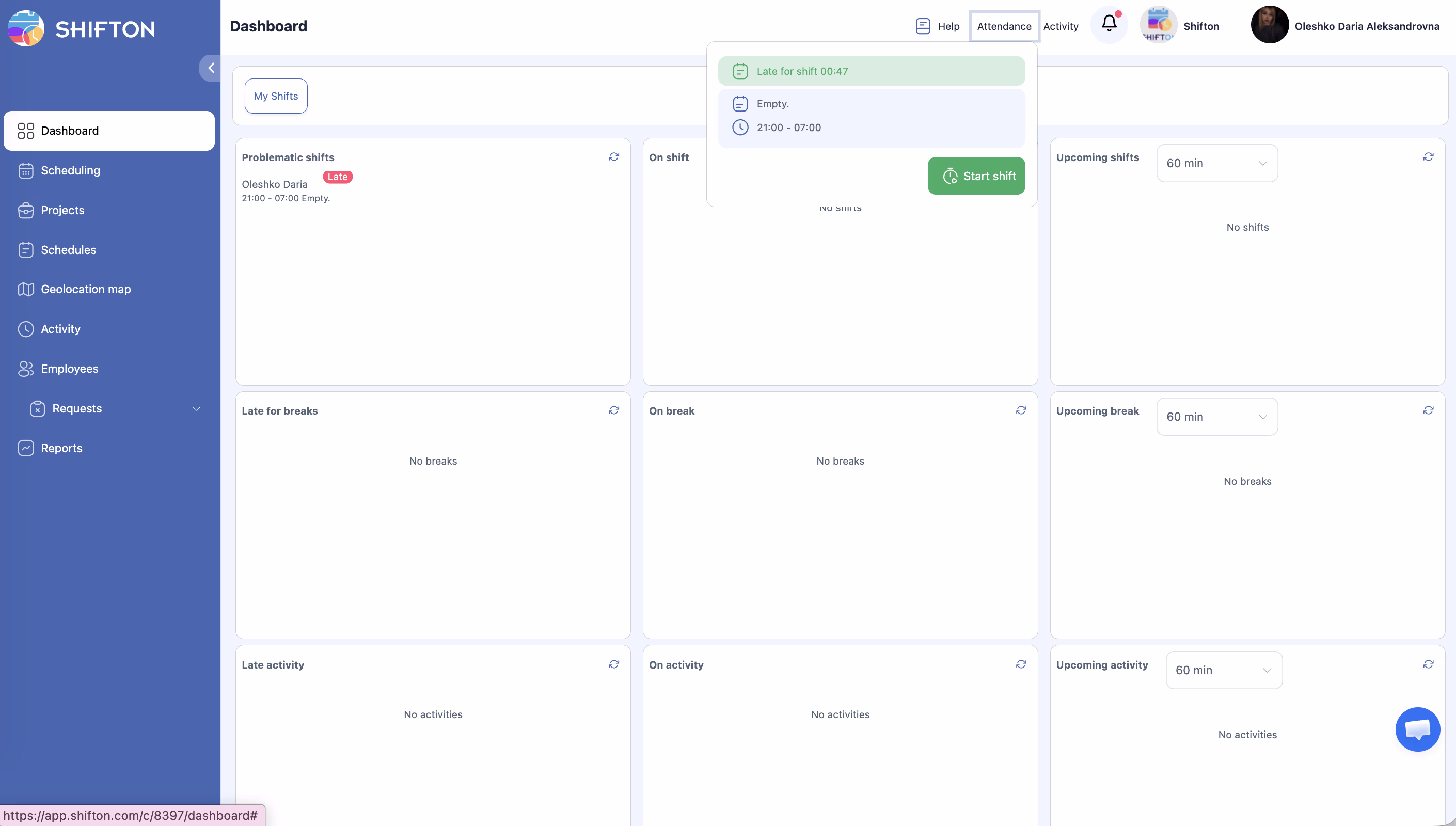Open Upcoming break 60 min dropdown
This screenshot has height=826, width=1456.
(1216, 417)
